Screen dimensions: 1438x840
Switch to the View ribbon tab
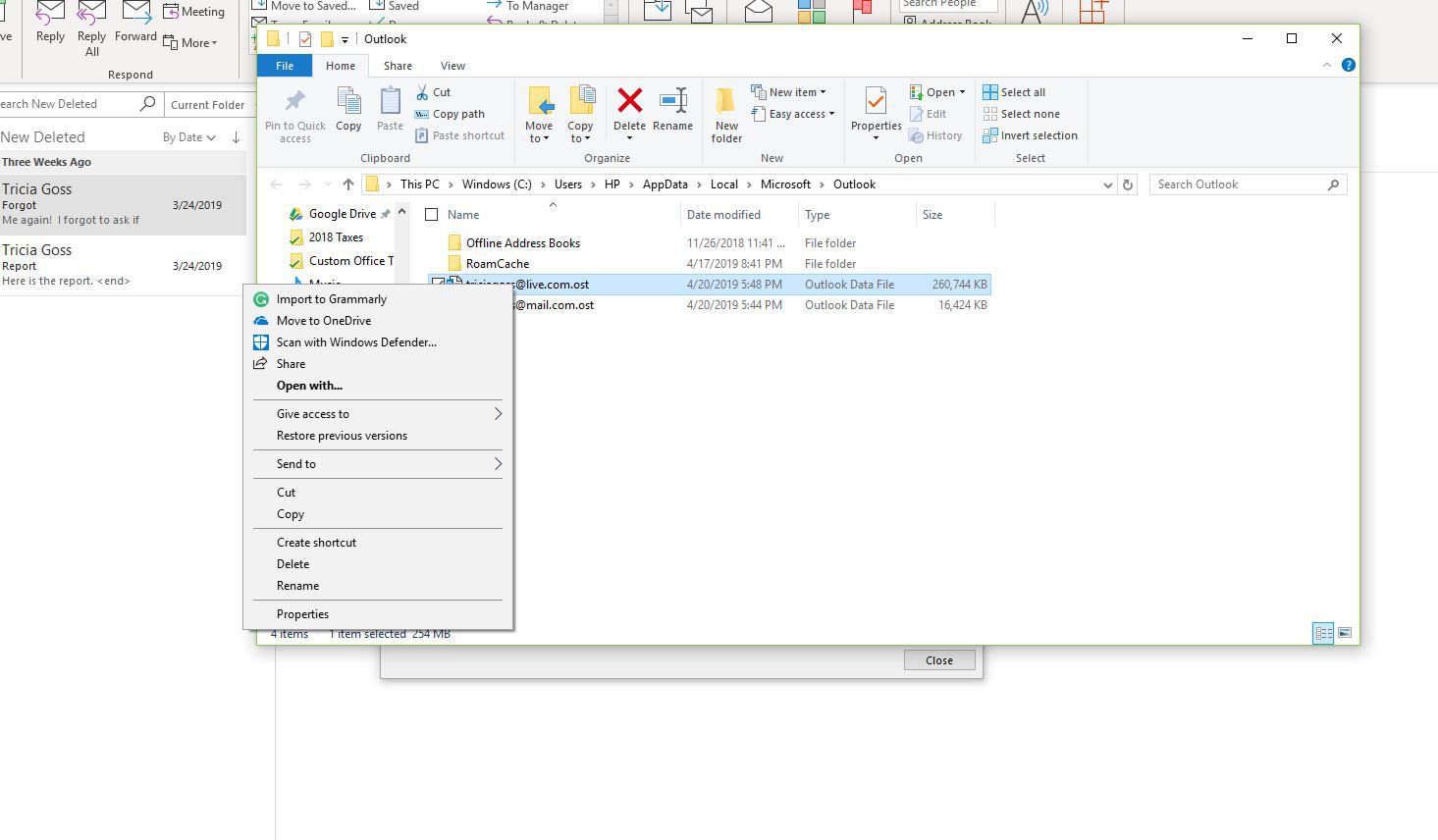[453, 66]
